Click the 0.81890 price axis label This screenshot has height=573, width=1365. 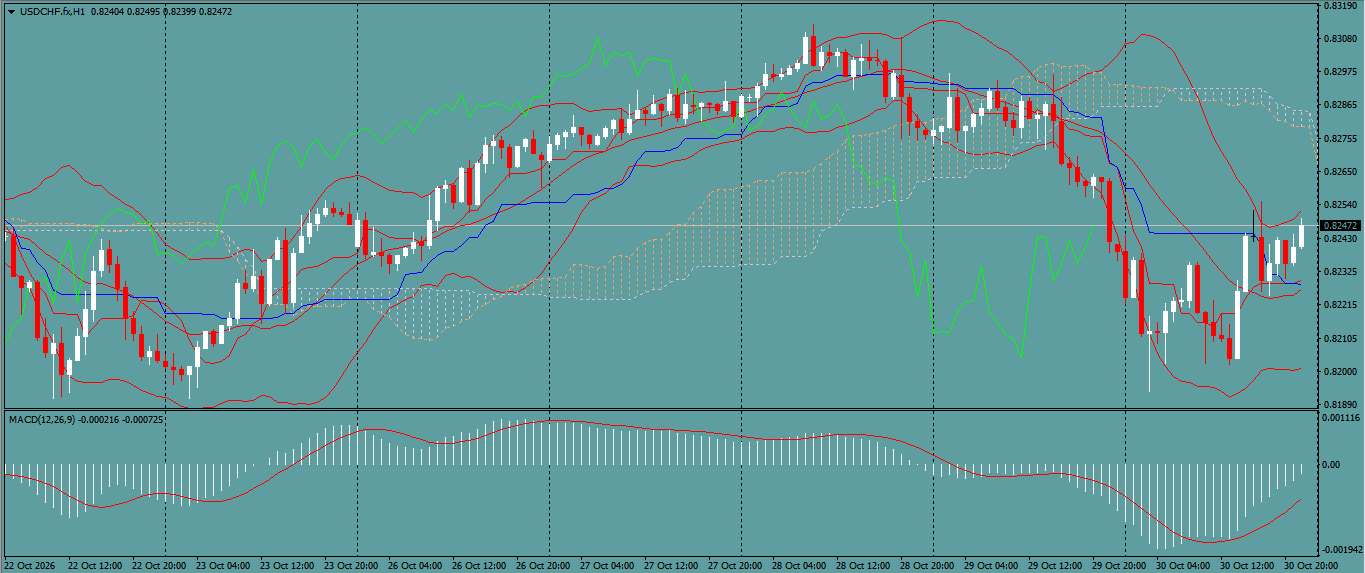click(1339, 404)
